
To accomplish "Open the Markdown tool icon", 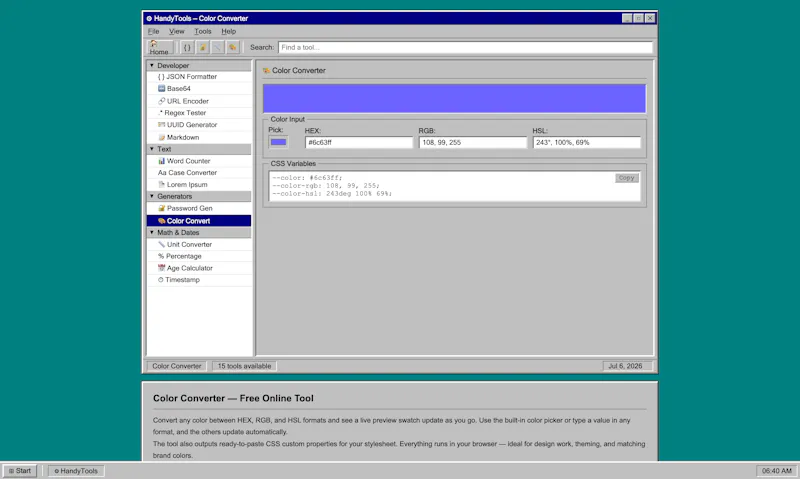I will pos(161,137).
